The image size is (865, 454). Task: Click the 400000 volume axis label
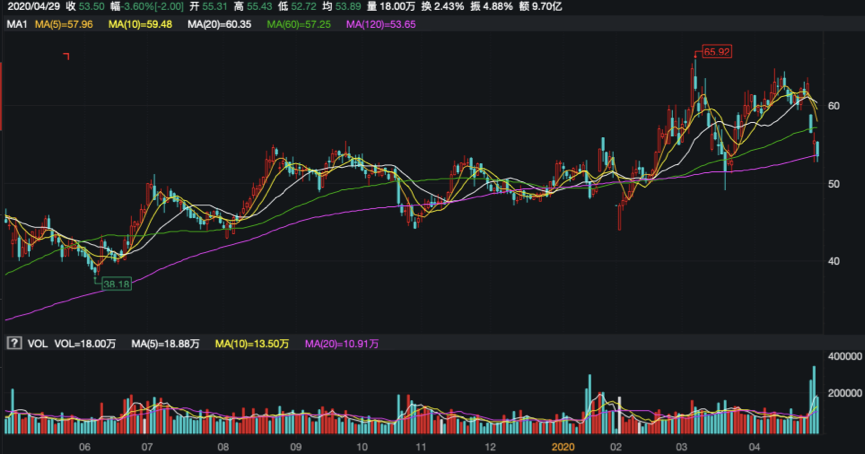click(x=845, y=357)
